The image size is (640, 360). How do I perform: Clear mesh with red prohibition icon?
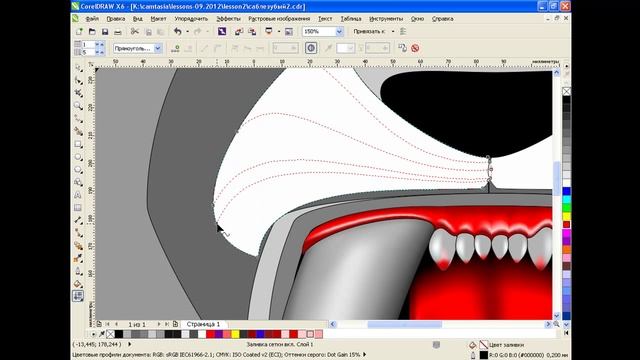click(415, 48)
